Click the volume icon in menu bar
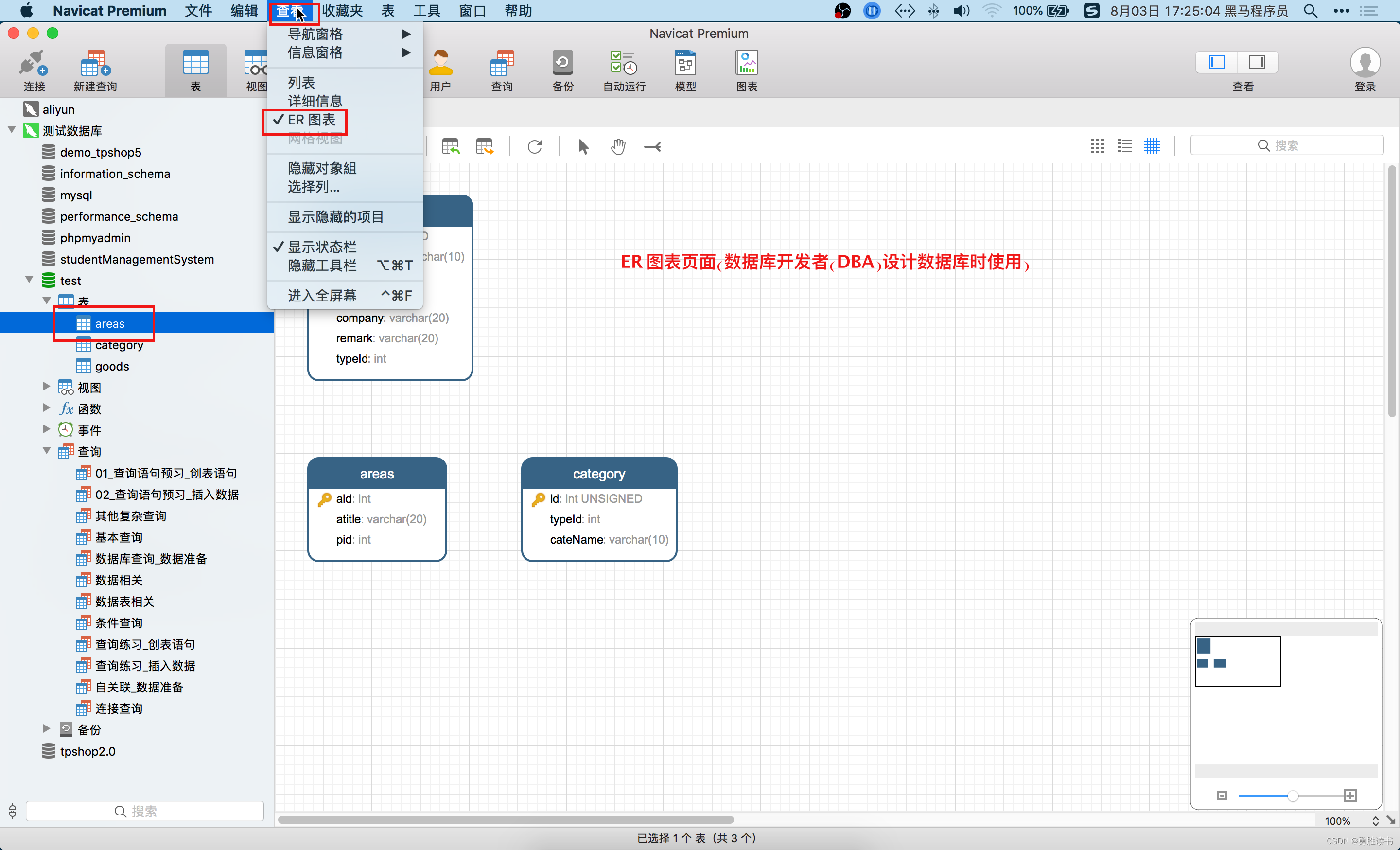1400x850 pixels. click(962, 11)
